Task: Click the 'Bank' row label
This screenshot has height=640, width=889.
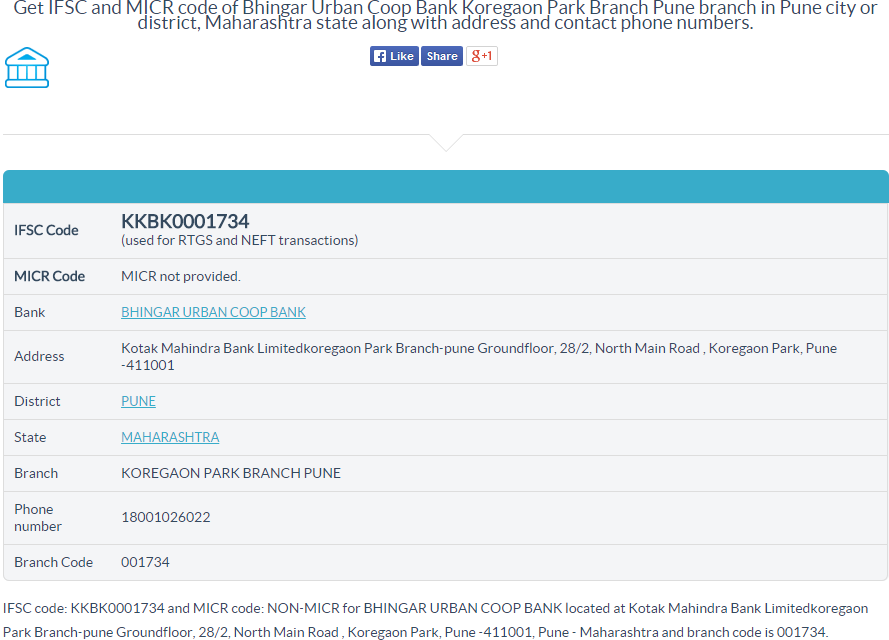Action: [29, 312]
